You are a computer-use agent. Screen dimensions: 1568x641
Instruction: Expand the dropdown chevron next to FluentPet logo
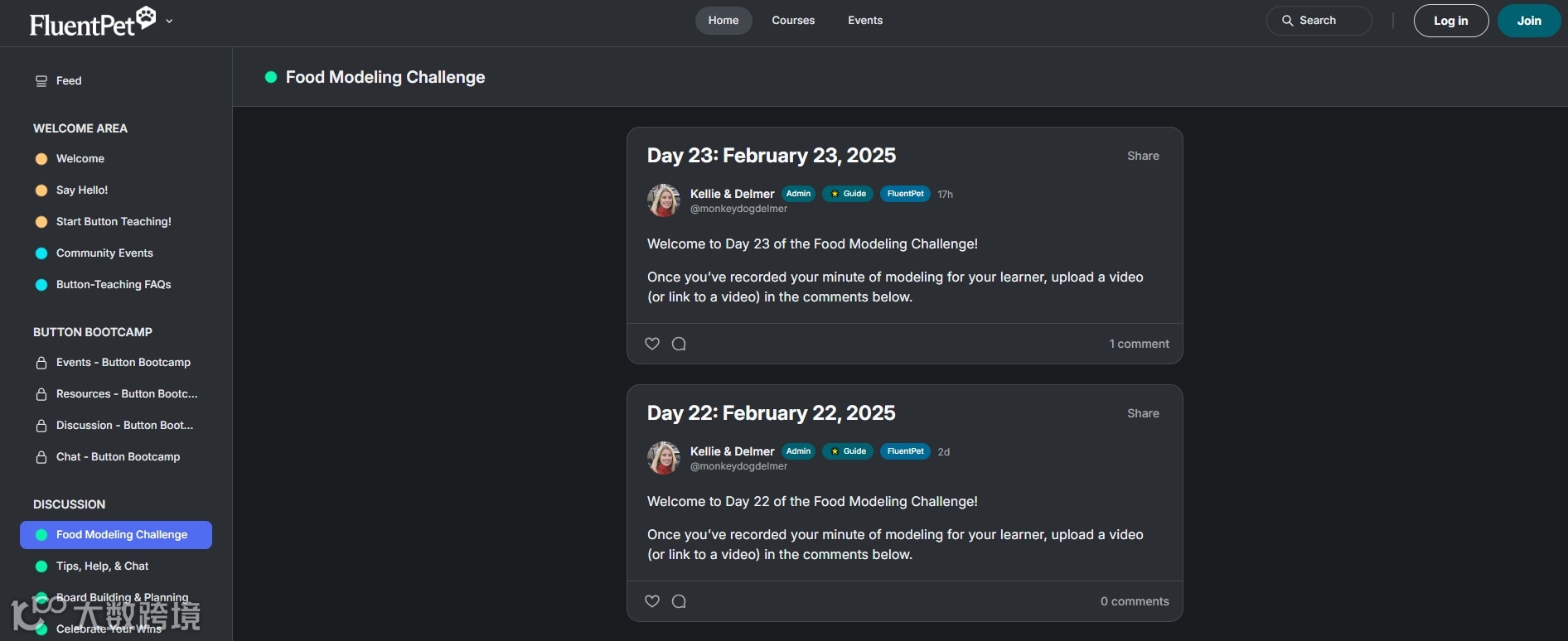[169, 22]
